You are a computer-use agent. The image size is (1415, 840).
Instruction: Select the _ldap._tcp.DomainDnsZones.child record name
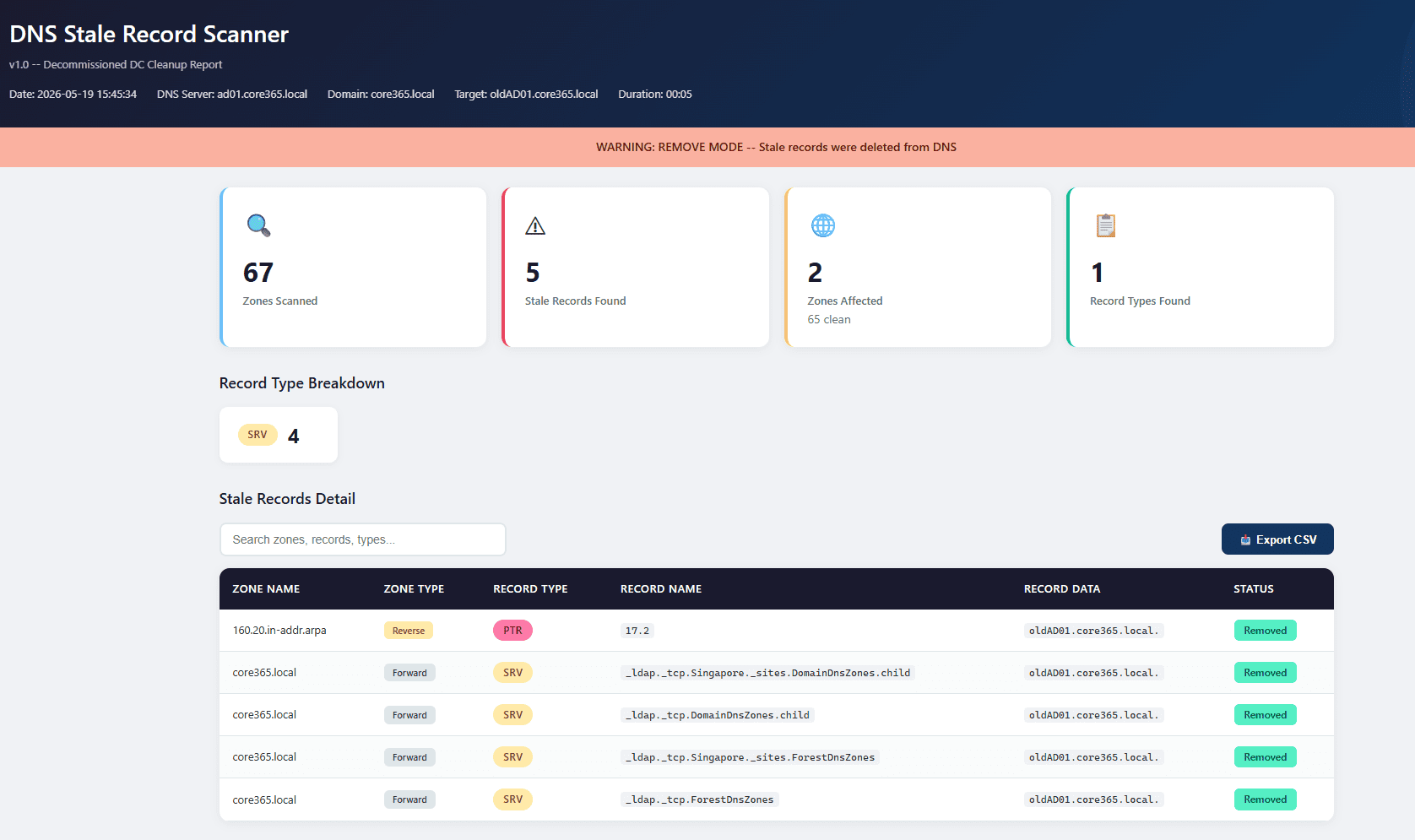(717, 715)
